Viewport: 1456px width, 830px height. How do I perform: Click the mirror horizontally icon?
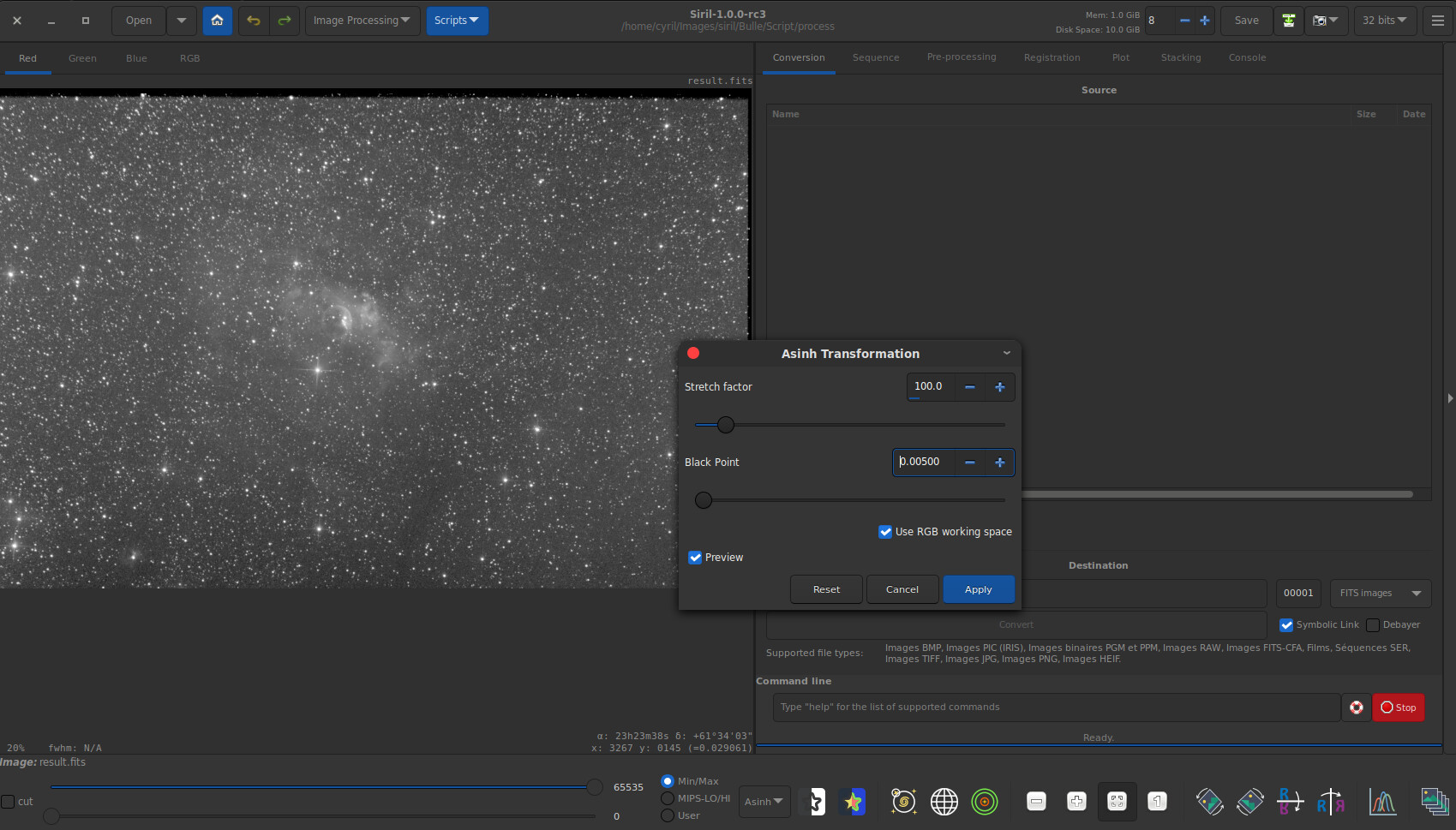pos(1330,802)
